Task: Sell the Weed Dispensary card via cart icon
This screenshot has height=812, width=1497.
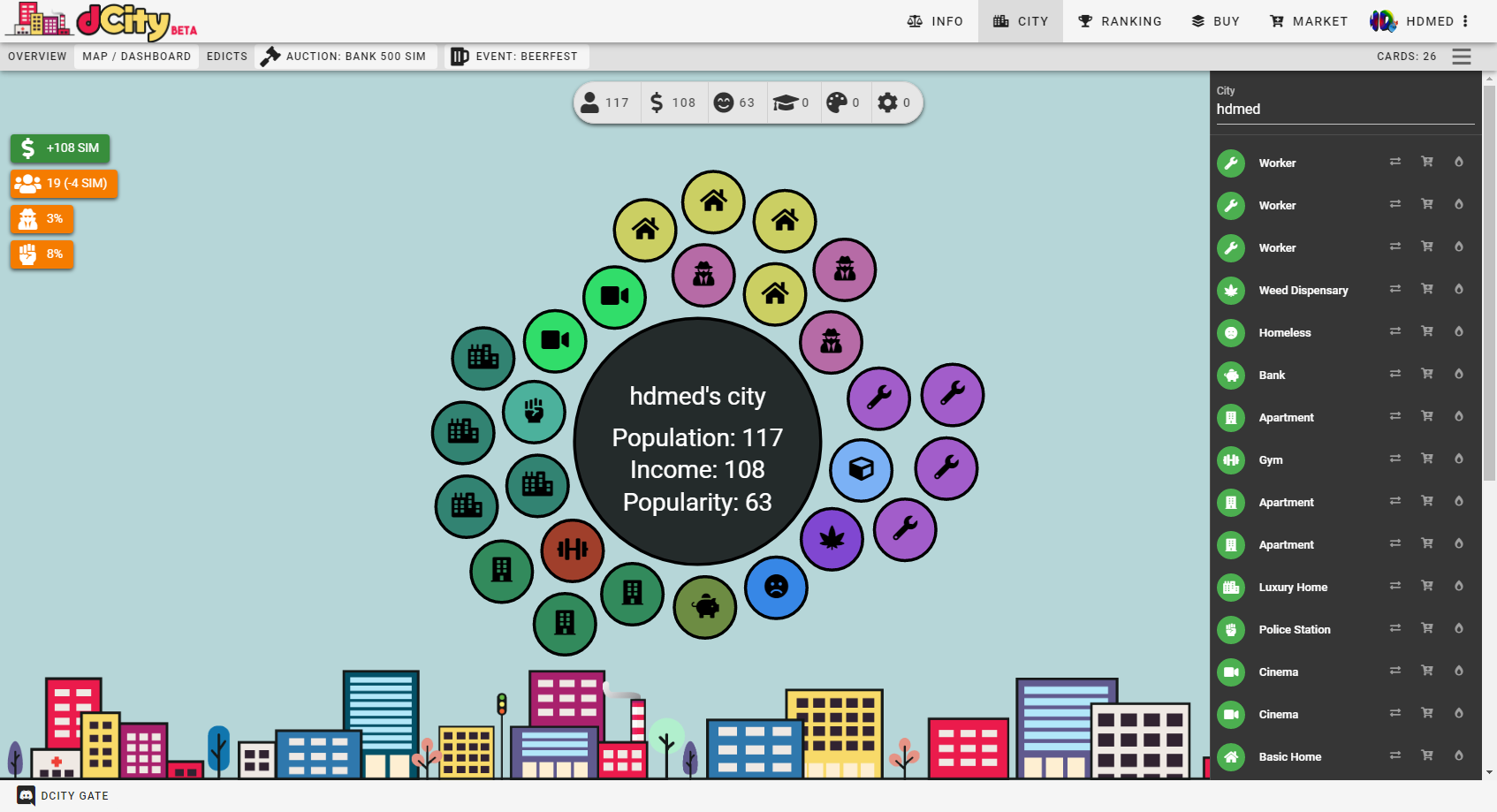Action: click(x=1427, y=289)
